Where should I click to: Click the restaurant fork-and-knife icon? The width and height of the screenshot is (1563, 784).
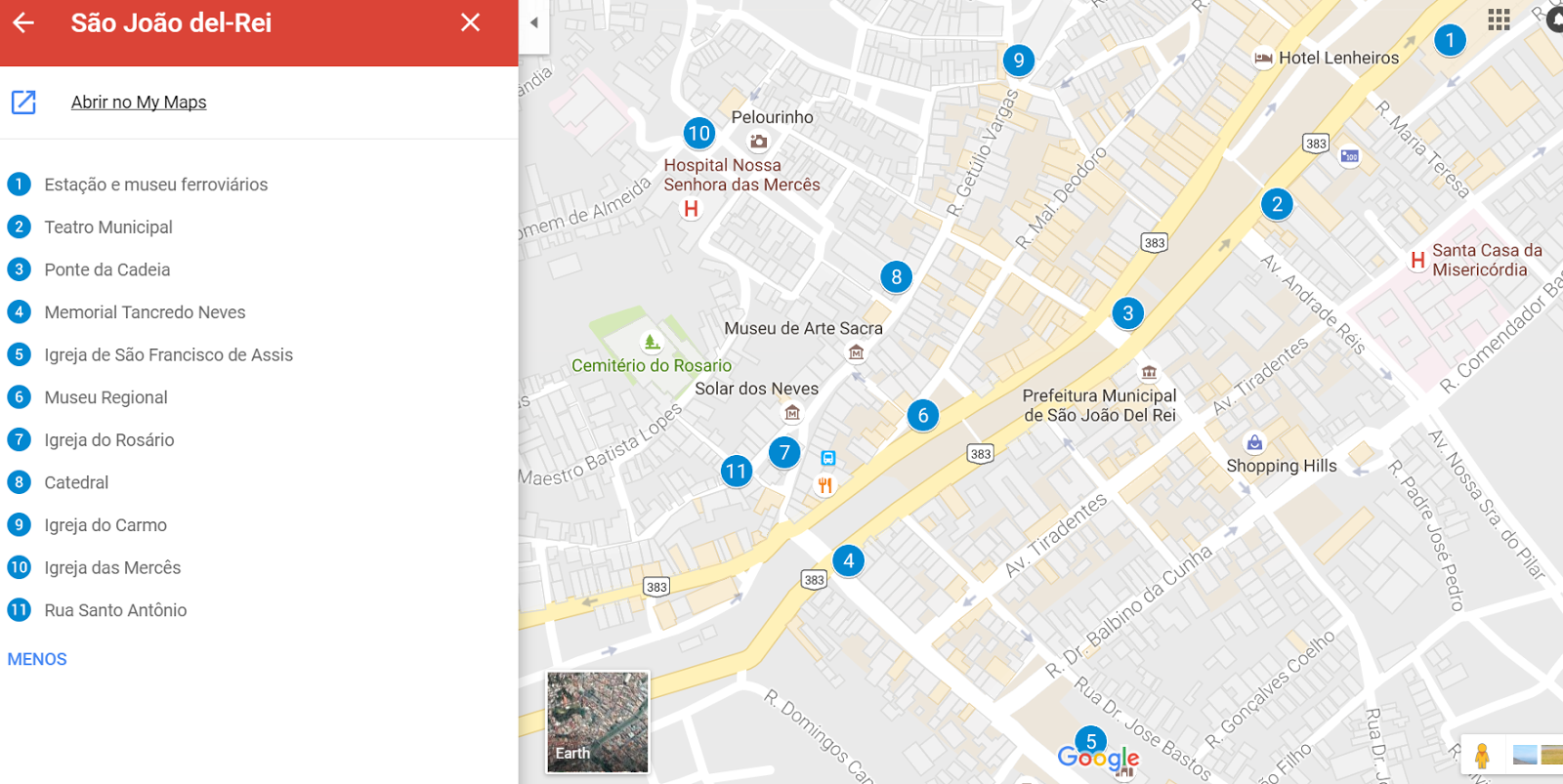pos(825,484)
